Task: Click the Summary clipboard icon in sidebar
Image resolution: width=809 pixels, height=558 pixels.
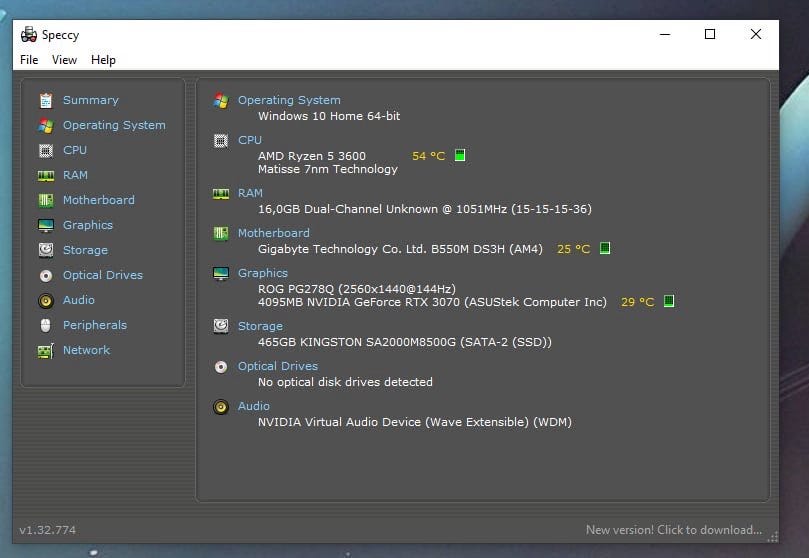Action: [x=46, y=101]
